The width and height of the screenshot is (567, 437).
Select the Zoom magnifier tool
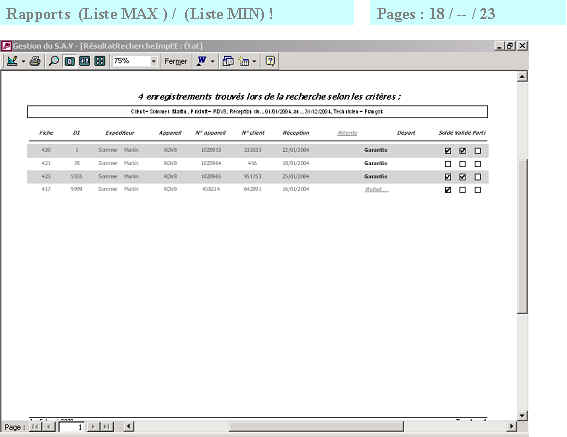tap(54, 61)
